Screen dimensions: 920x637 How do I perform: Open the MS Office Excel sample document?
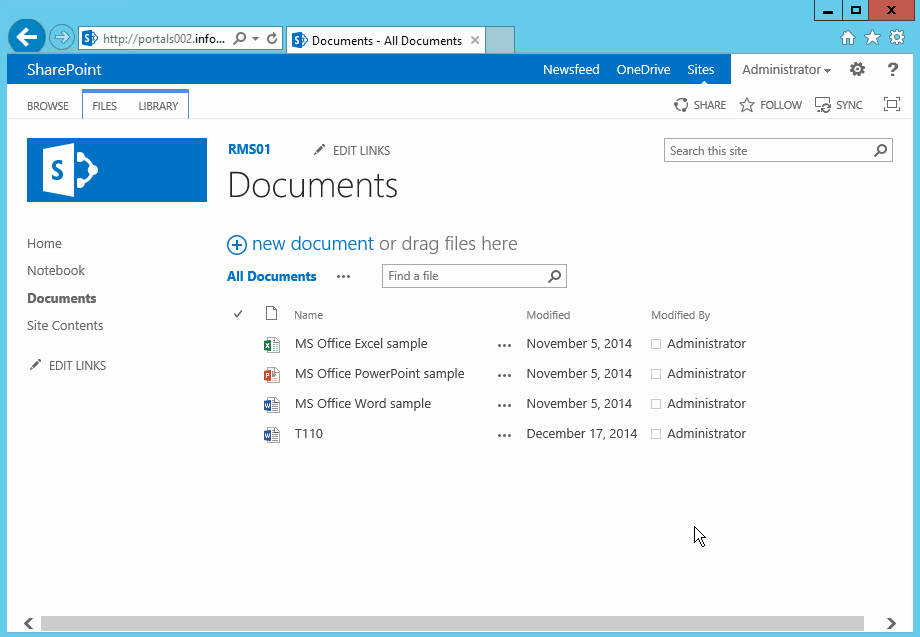point(361,344)
